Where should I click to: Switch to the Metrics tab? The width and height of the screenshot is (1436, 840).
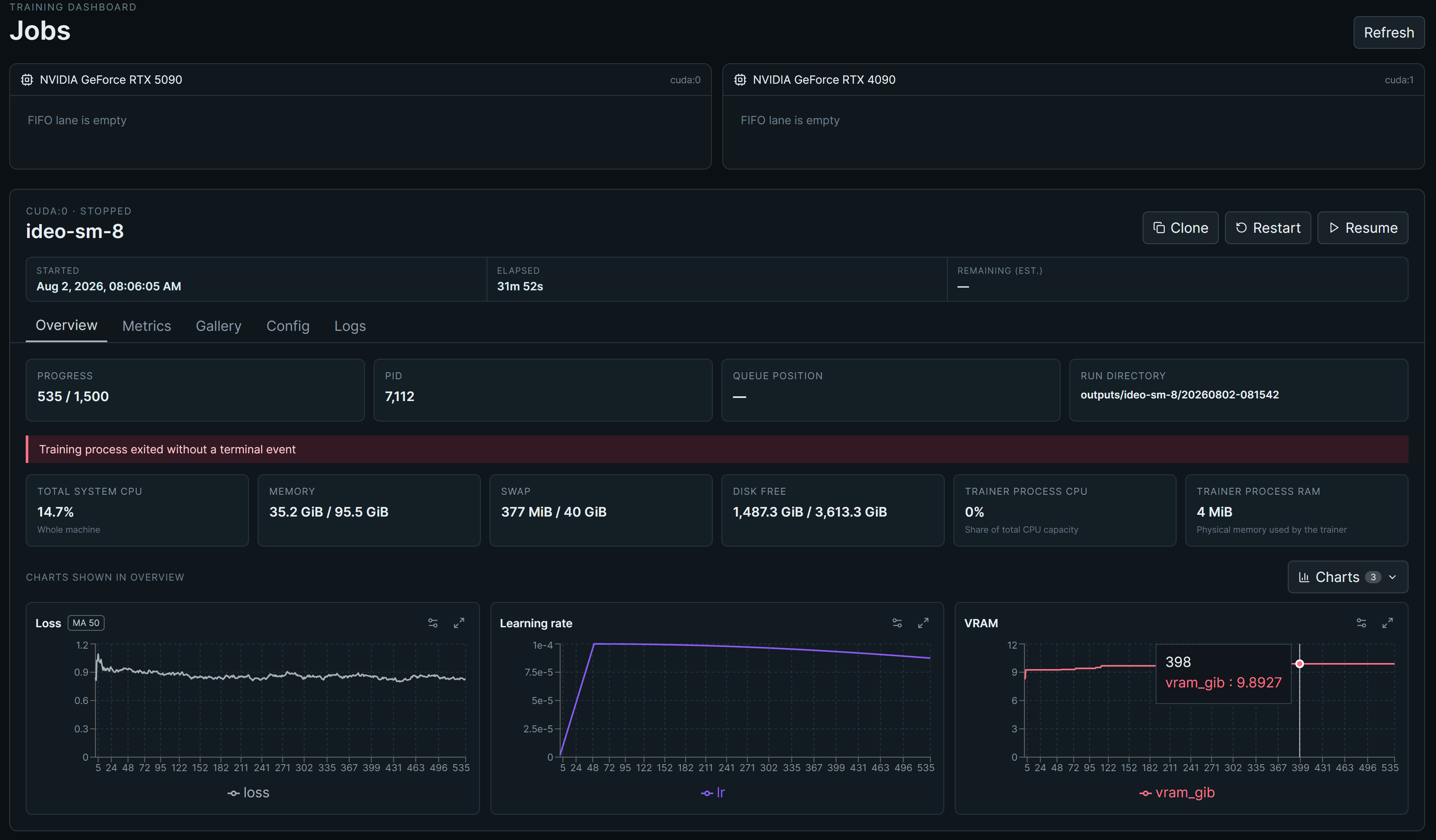(146, 326)
